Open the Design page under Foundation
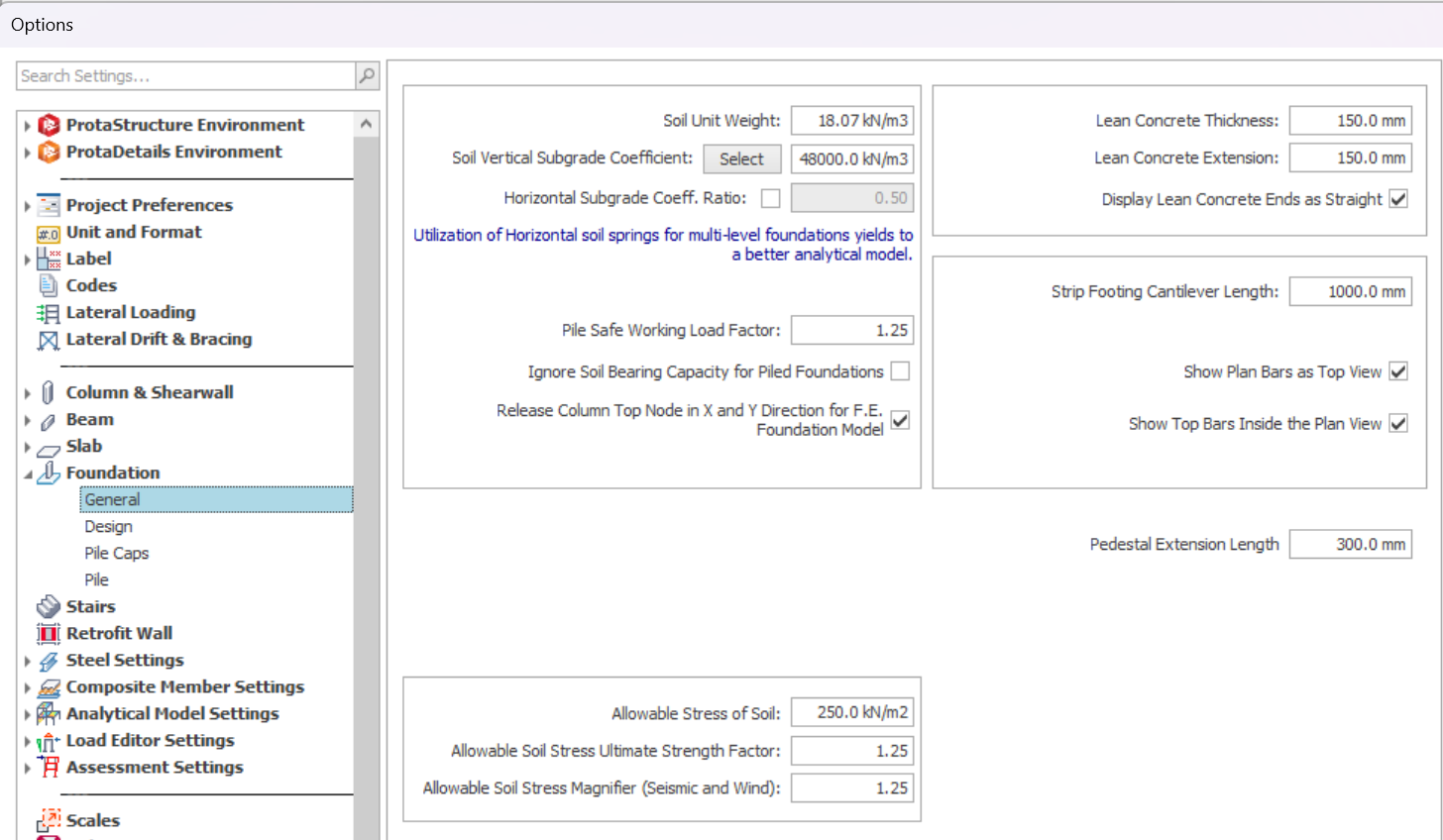 pos(108,527)
